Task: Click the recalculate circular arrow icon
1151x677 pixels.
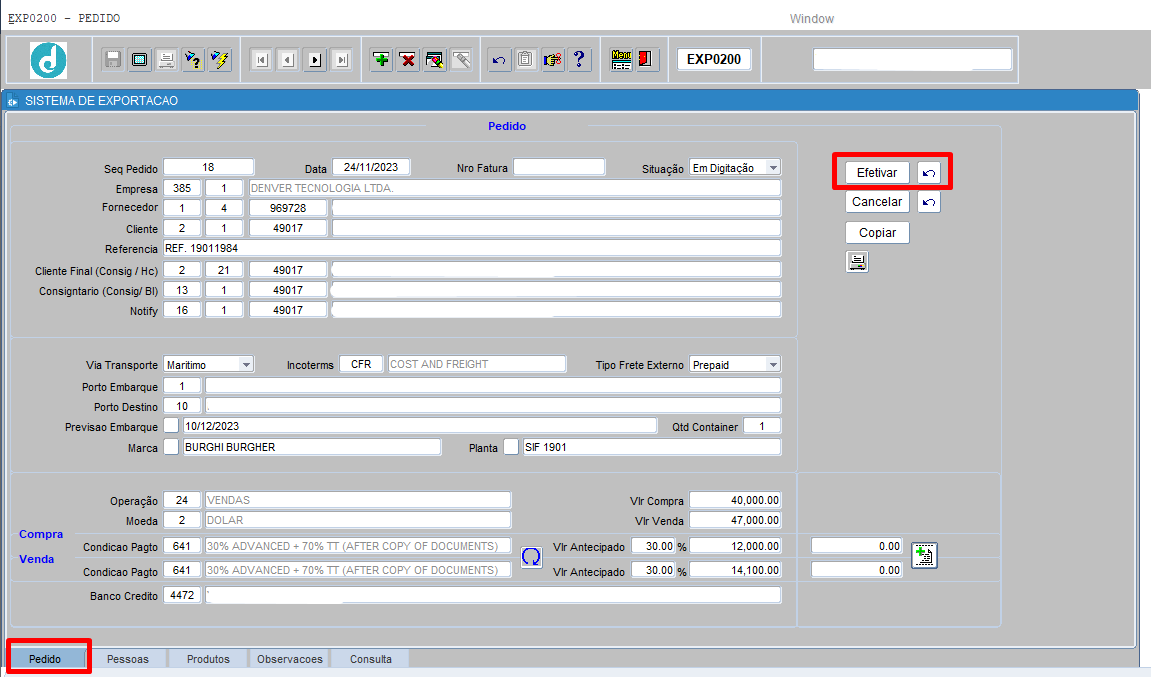Action: [x=531, y=557]
